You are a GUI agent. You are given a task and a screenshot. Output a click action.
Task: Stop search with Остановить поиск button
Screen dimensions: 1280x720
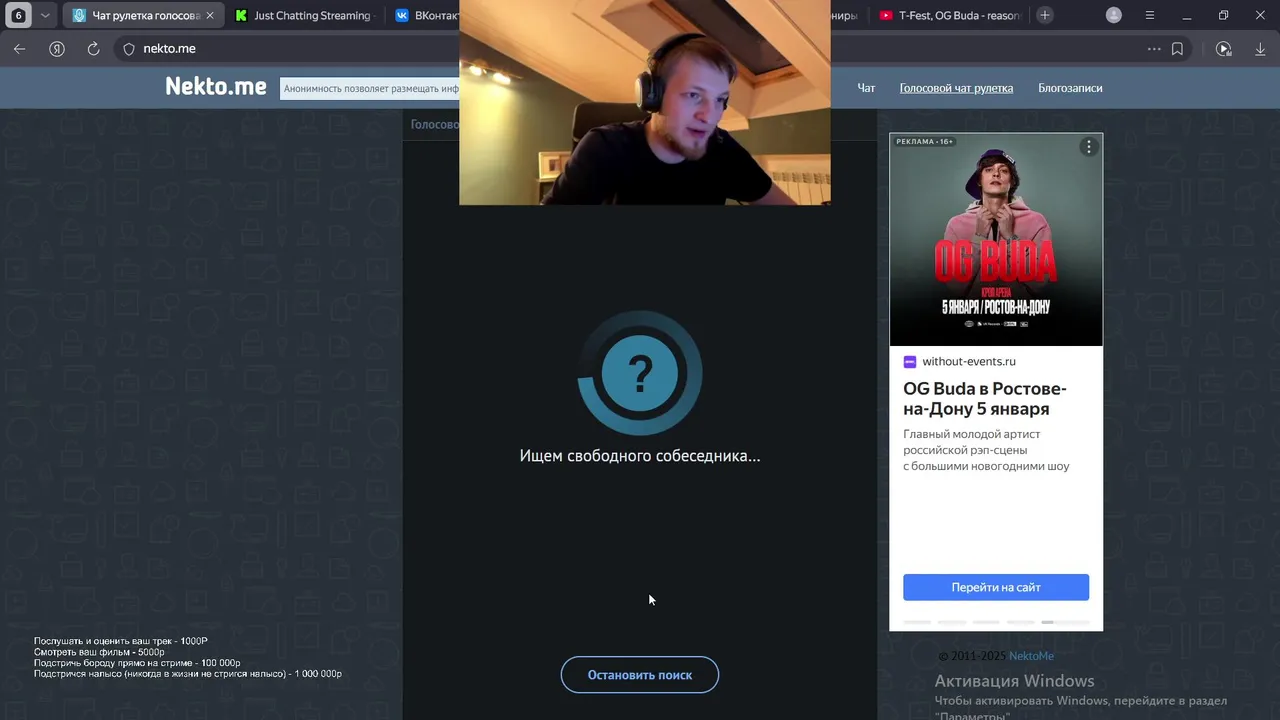coord(640,675)
